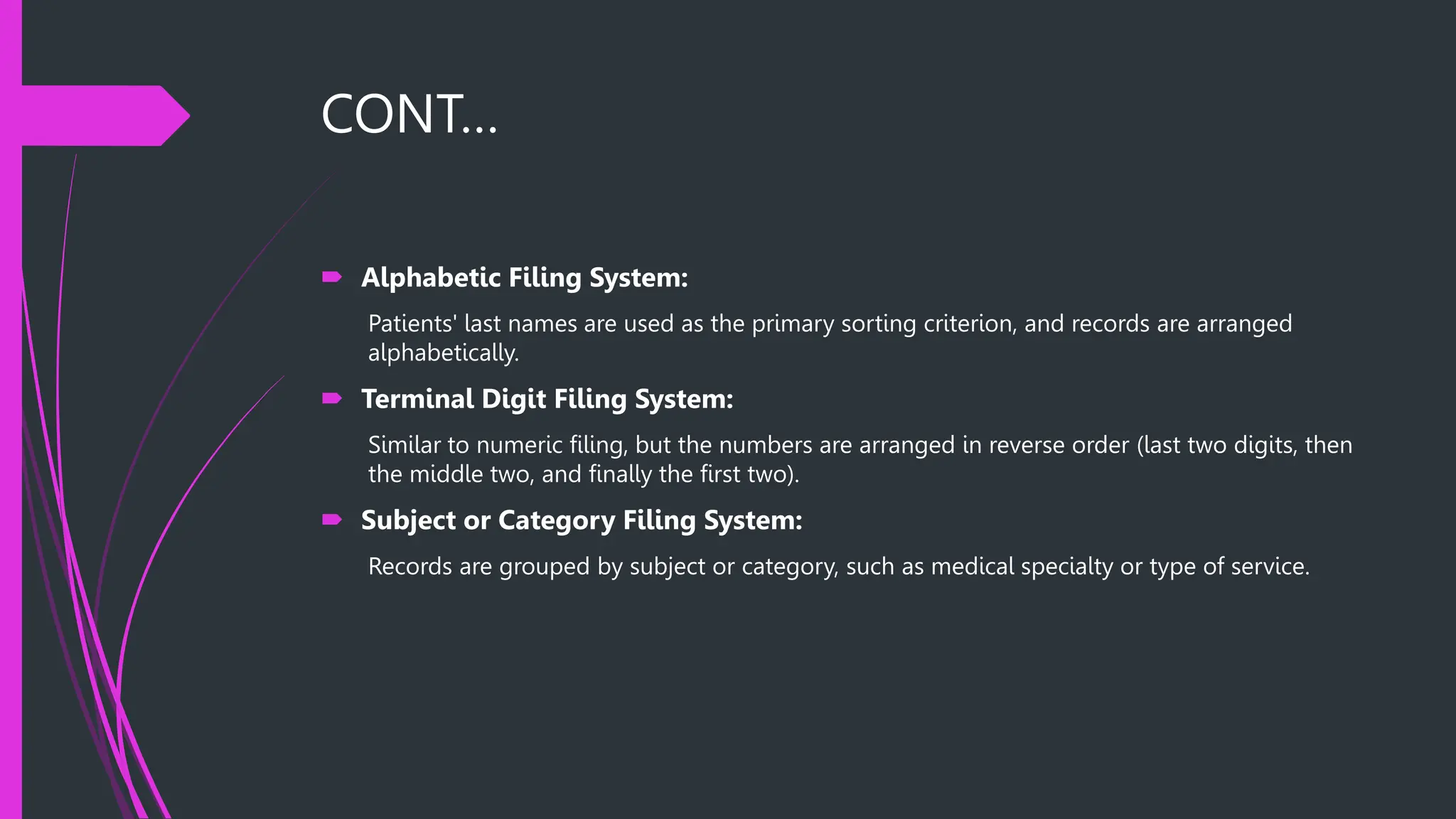The height and width of the screenshot is (819, 1456).
Task: Click the magenta vertical bar on left edge
Action: [x=11, y=409]
